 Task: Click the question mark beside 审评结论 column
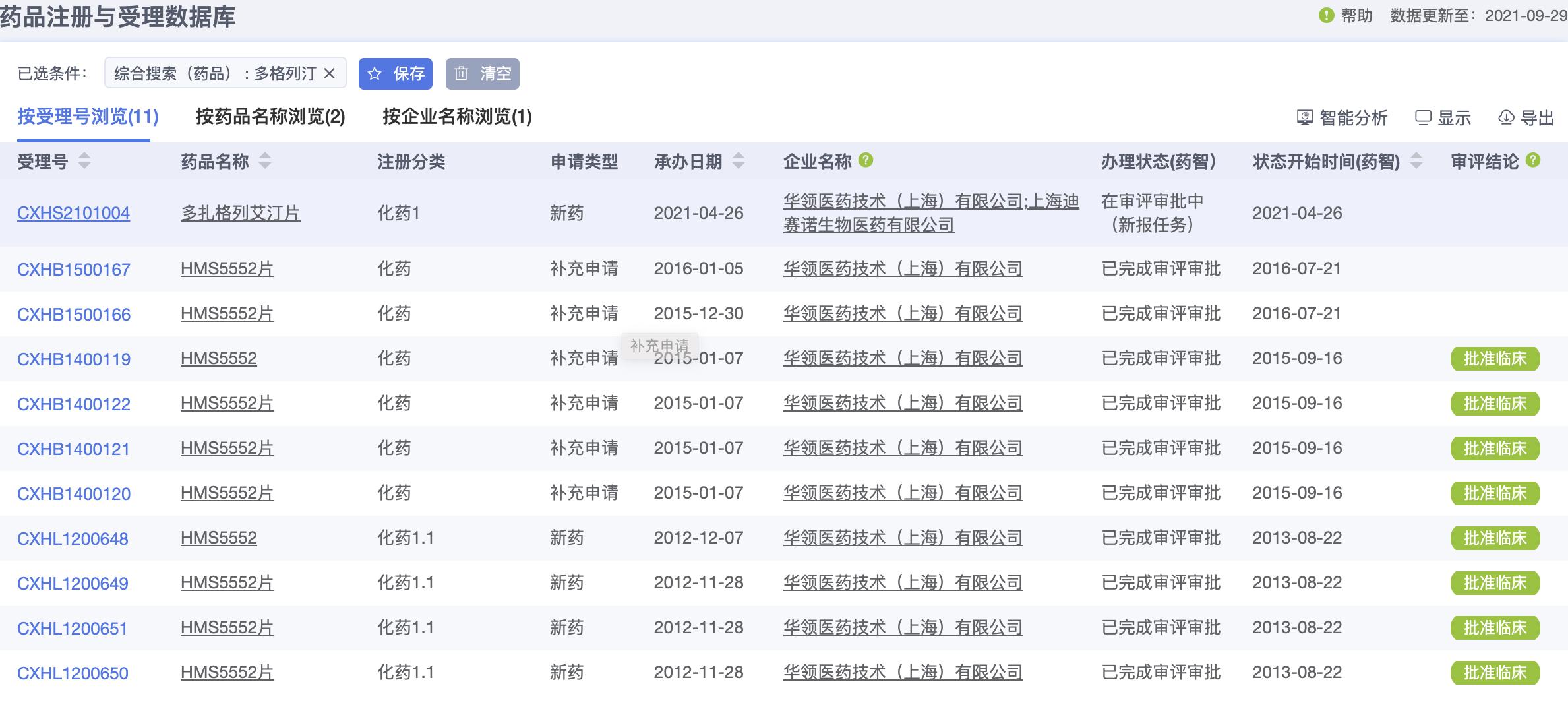1534,160
